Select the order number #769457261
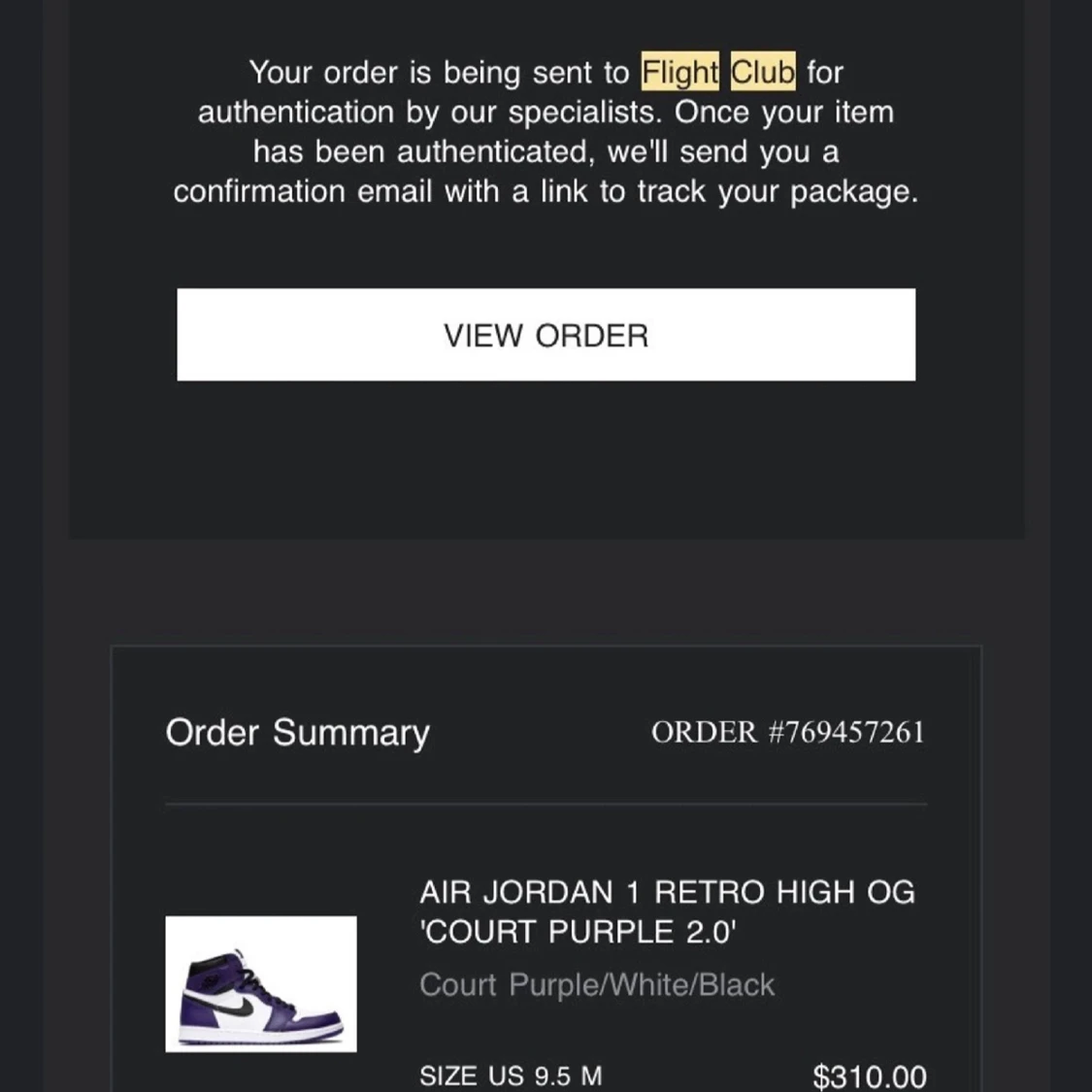 [x=789, y=732]
